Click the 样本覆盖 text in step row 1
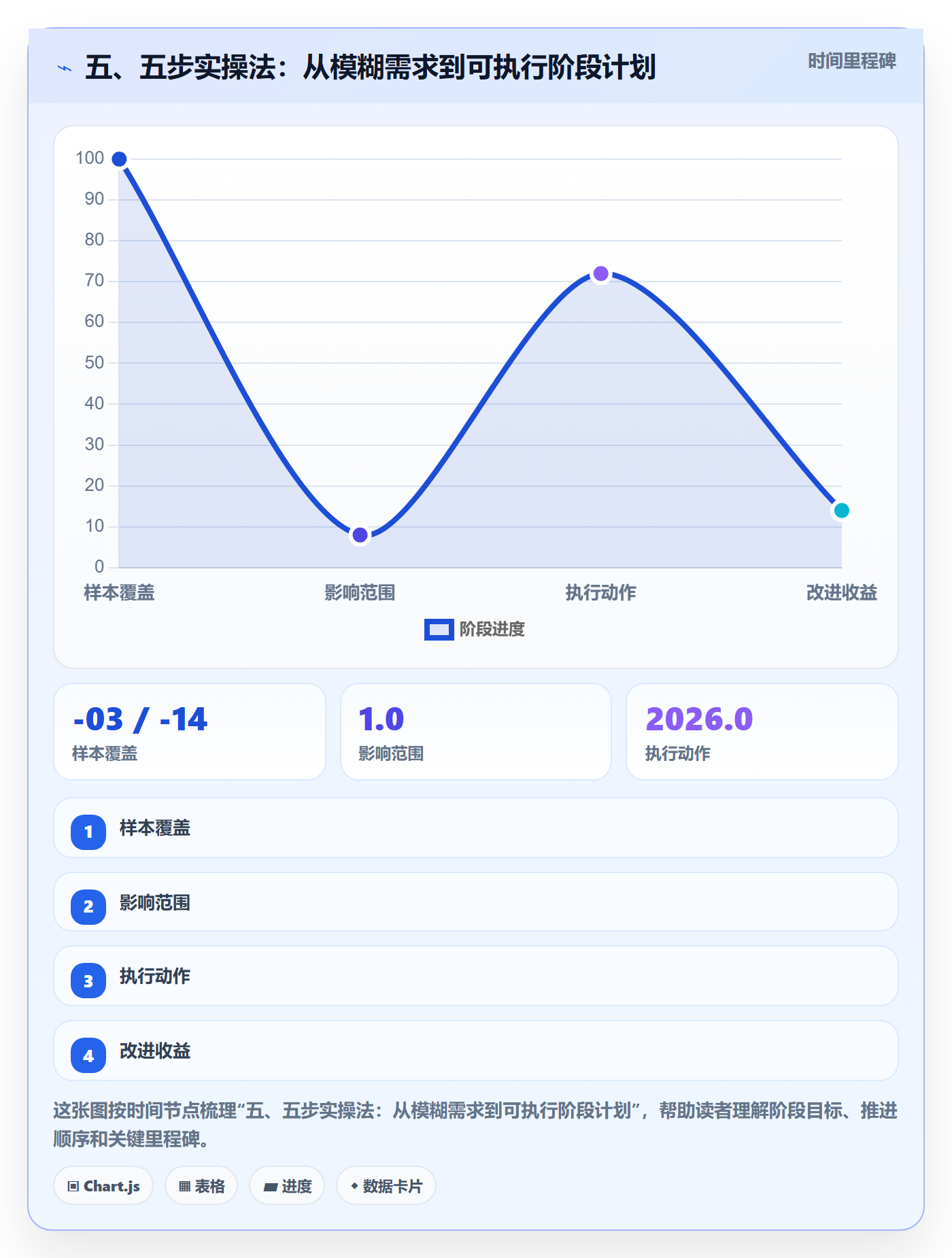Screen dimensions: 952x1258 155,828
